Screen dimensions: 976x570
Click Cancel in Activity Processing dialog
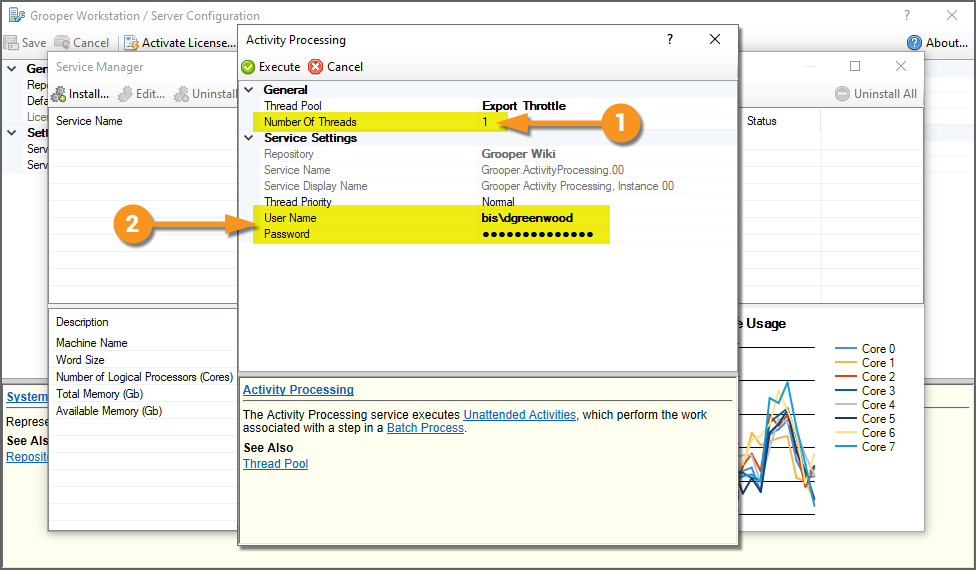point(336,67)
